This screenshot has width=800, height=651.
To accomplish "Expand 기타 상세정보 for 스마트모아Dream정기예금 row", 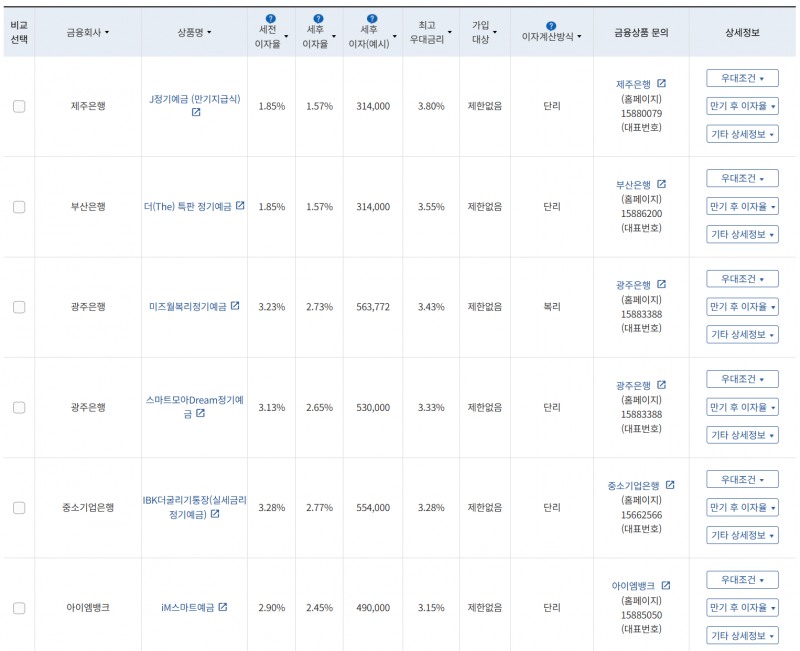I will coord(742,435).
